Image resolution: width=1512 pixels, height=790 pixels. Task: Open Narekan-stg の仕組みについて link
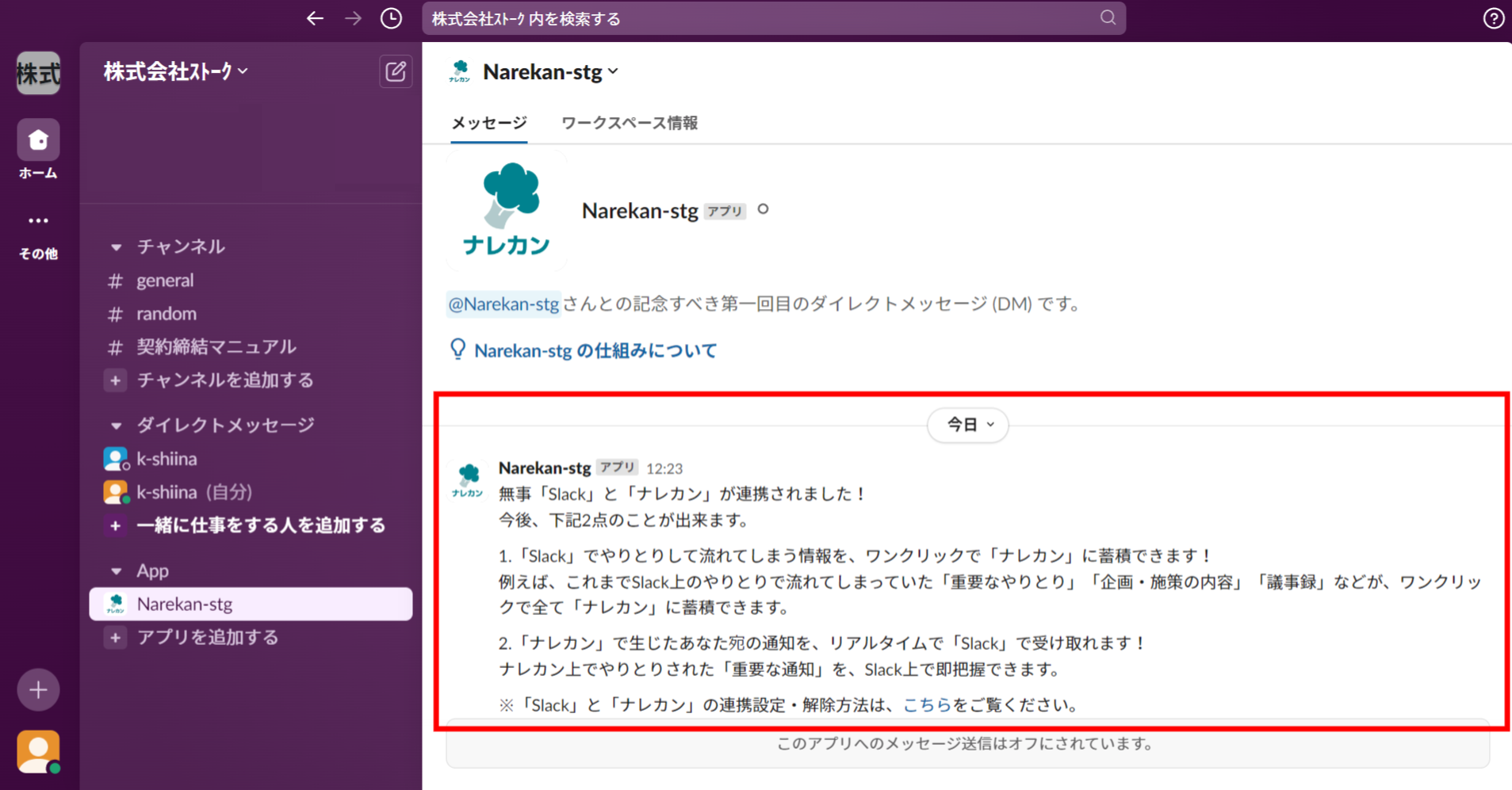(595, 350)
